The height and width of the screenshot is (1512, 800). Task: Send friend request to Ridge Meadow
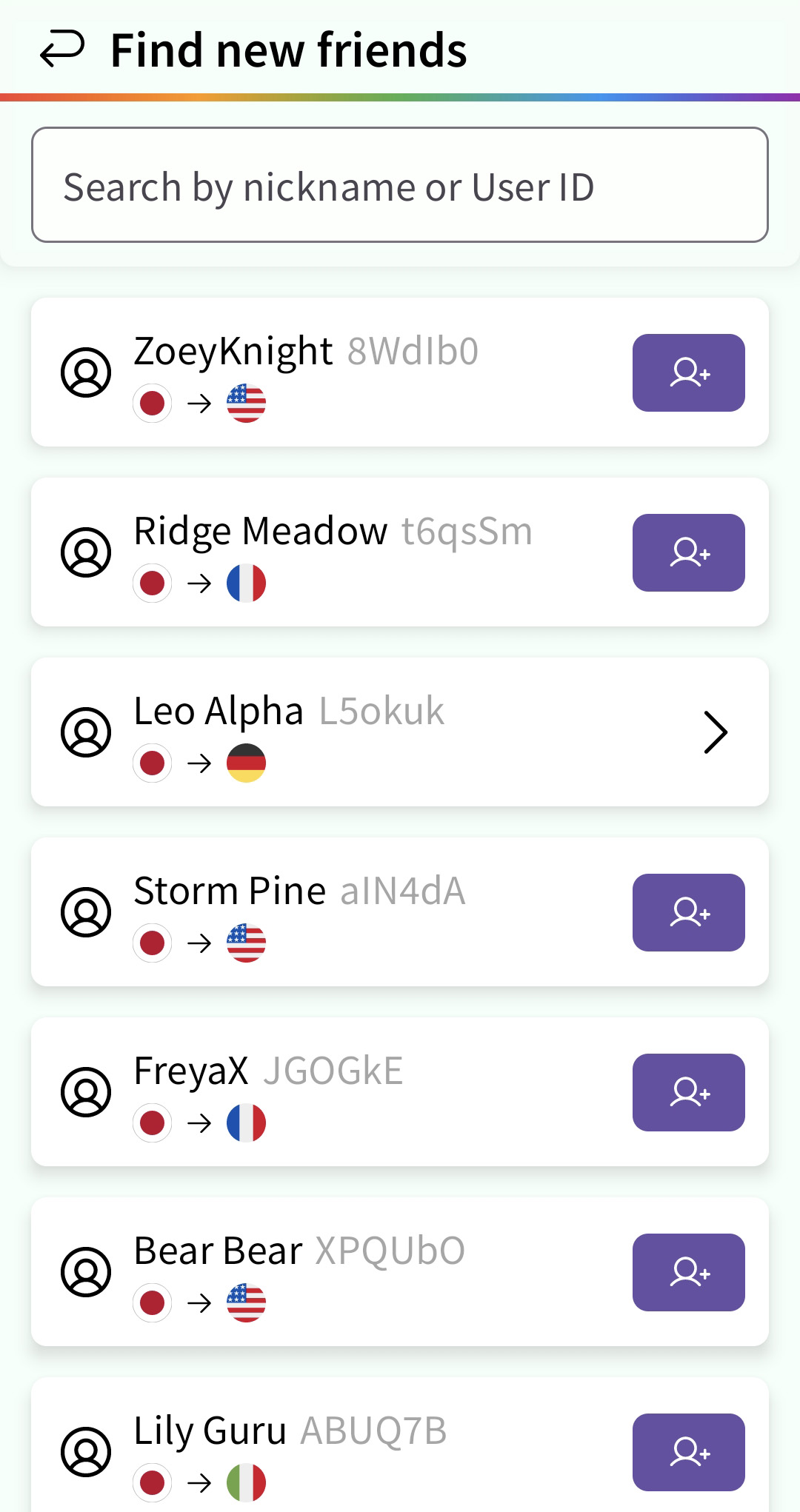coord(688,552)
